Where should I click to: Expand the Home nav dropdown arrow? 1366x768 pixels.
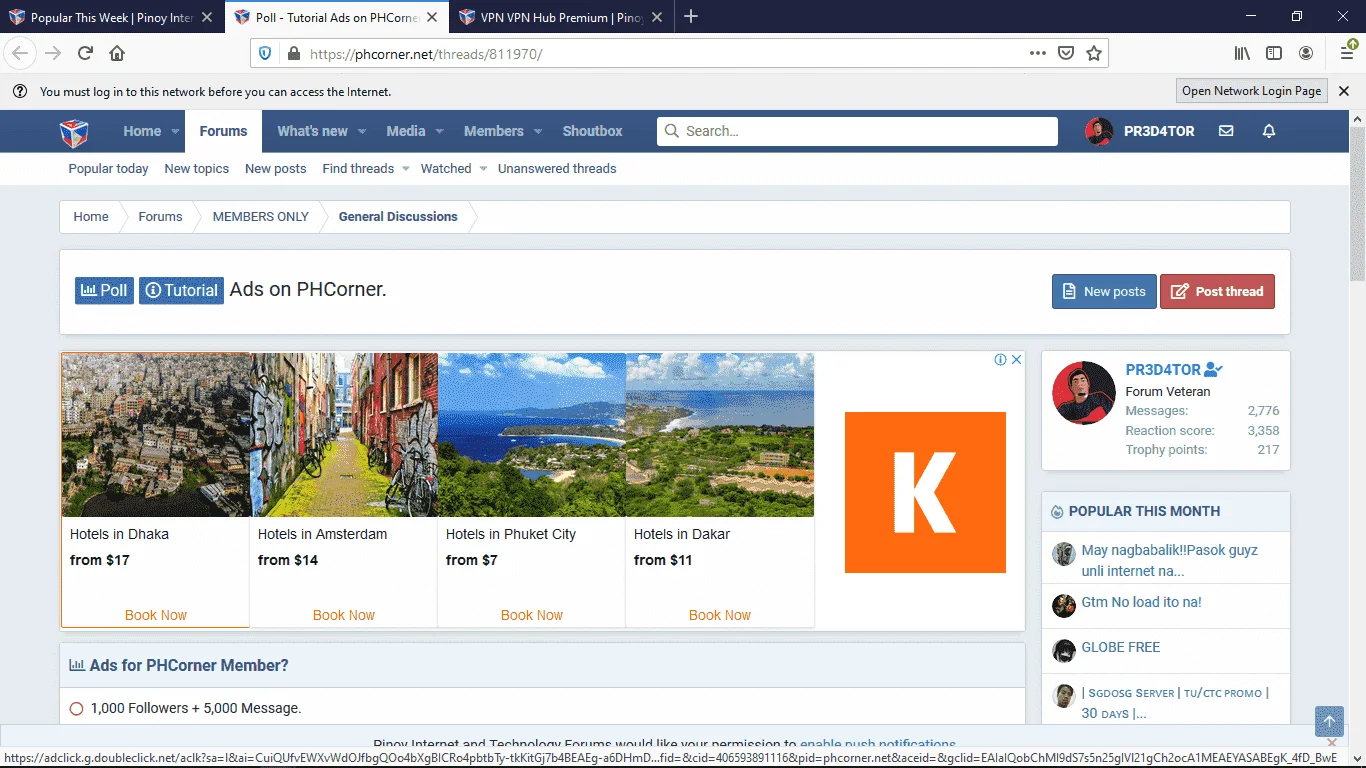click(x=175, y=131)
